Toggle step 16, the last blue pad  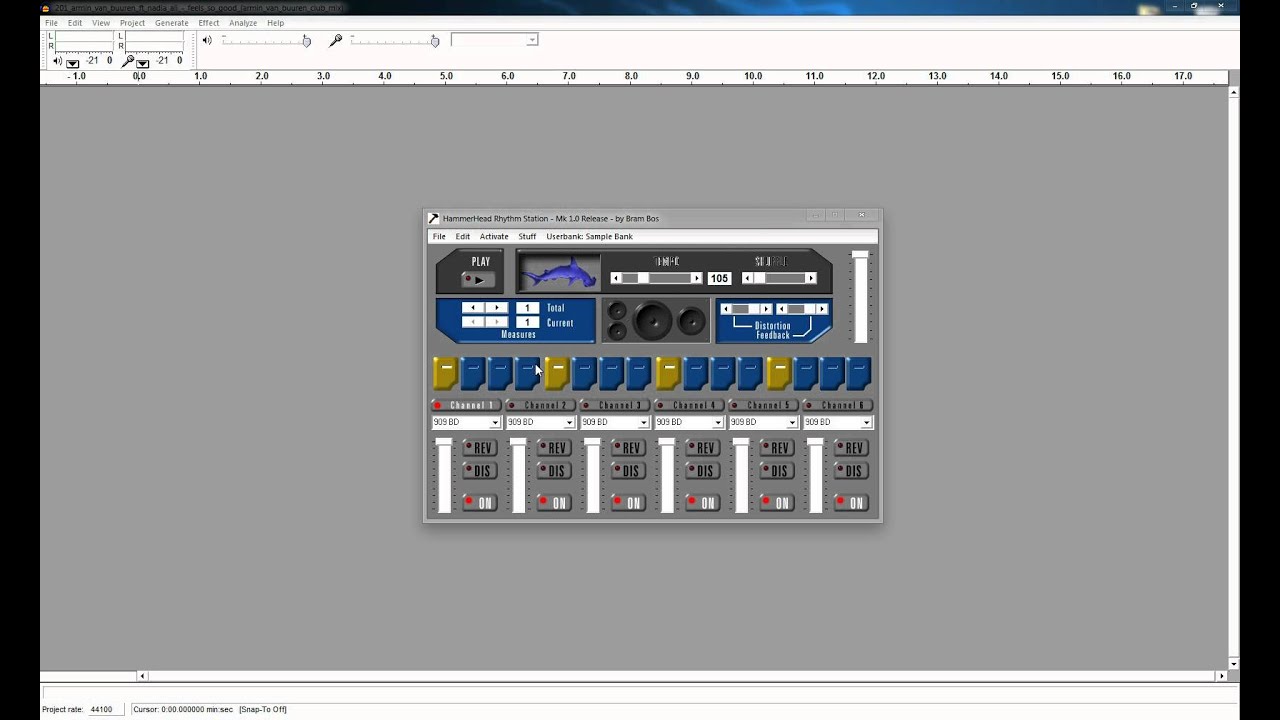pos(860,373)
